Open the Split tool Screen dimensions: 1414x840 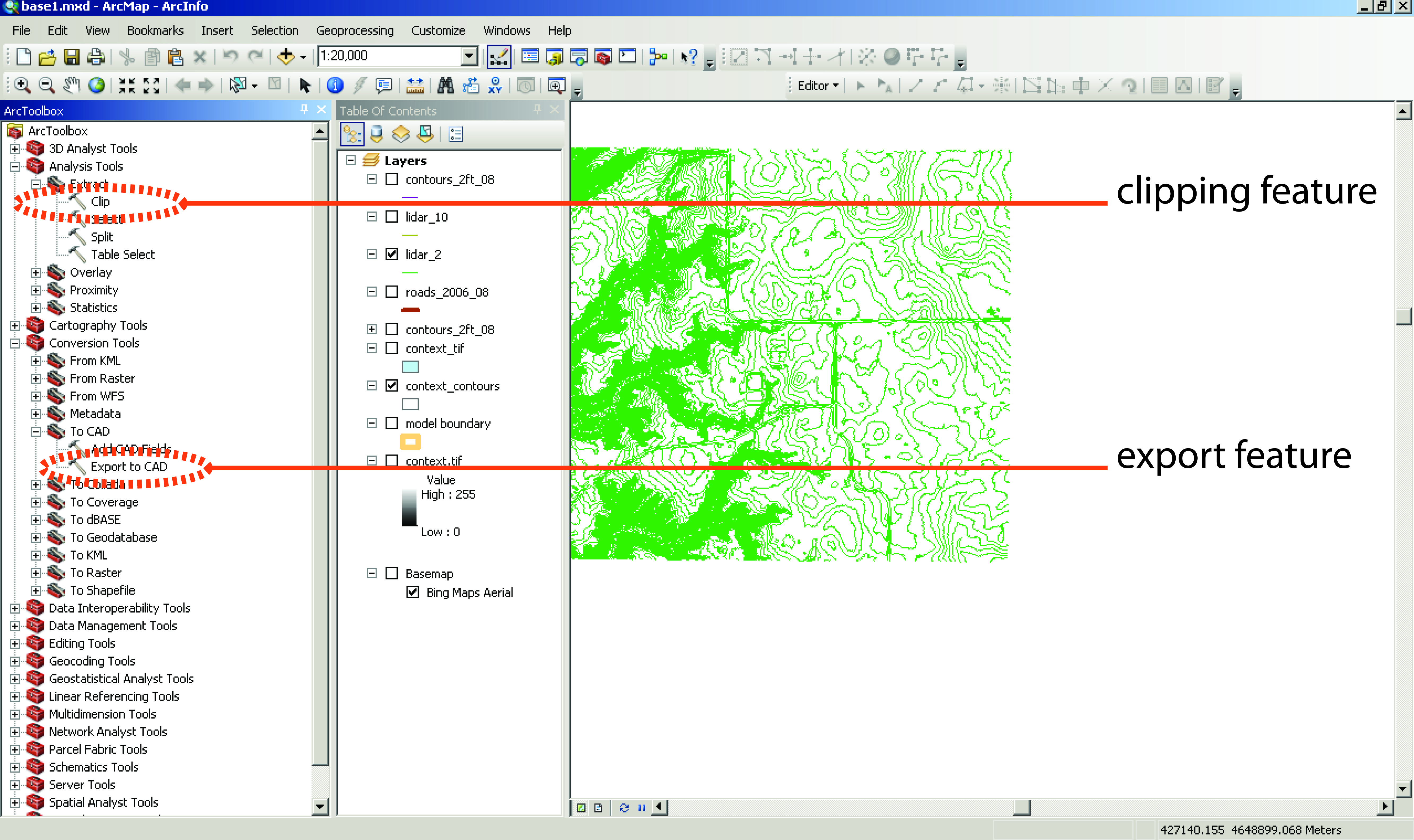[101, 237]
